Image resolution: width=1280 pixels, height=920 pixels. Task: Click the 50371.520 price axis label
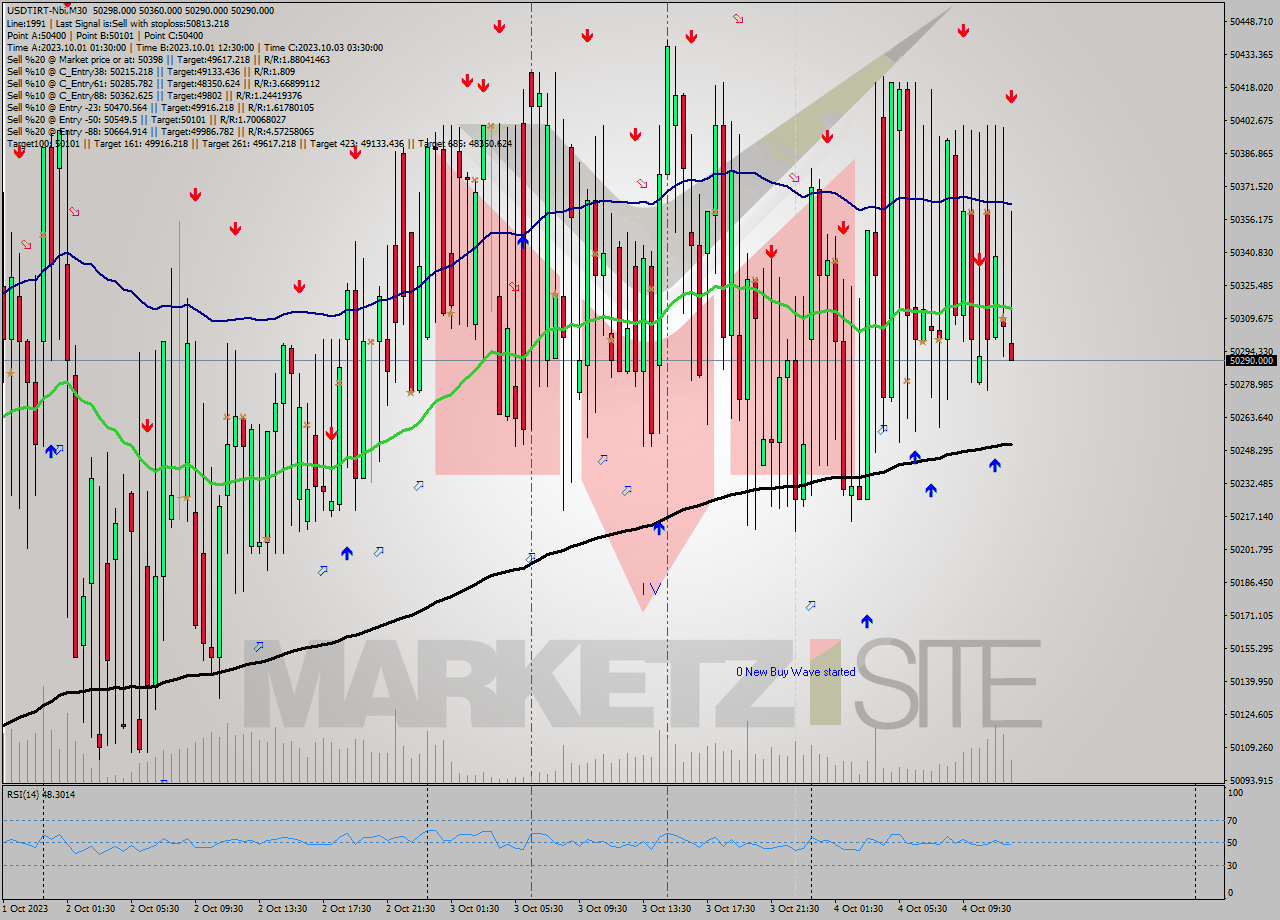(x=1251, y=186)
